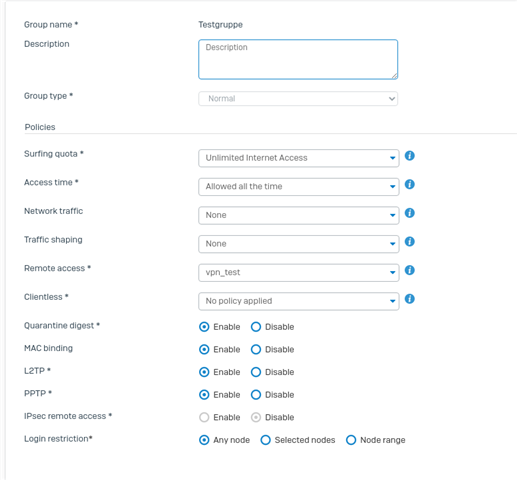Expand the Access time dropdown
The width and height of the screenshot is (517, 480).
(x=299, y=187)
